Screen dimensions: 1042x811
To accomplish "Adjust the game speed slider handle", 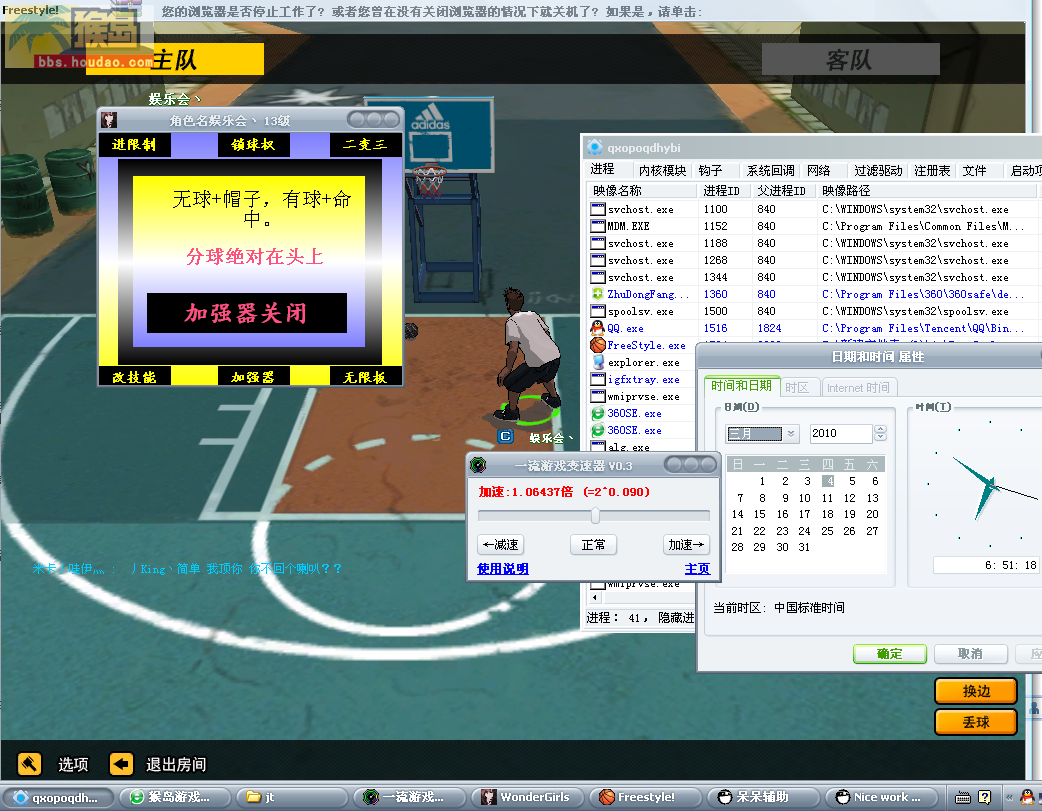I will [595, 515].
